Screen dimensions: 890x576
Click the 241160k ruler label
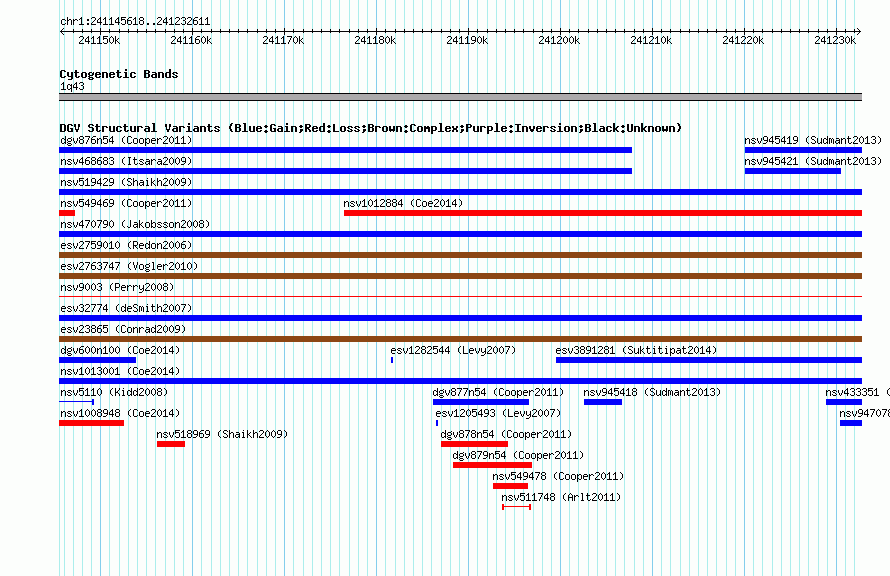(x=191, y=40)
